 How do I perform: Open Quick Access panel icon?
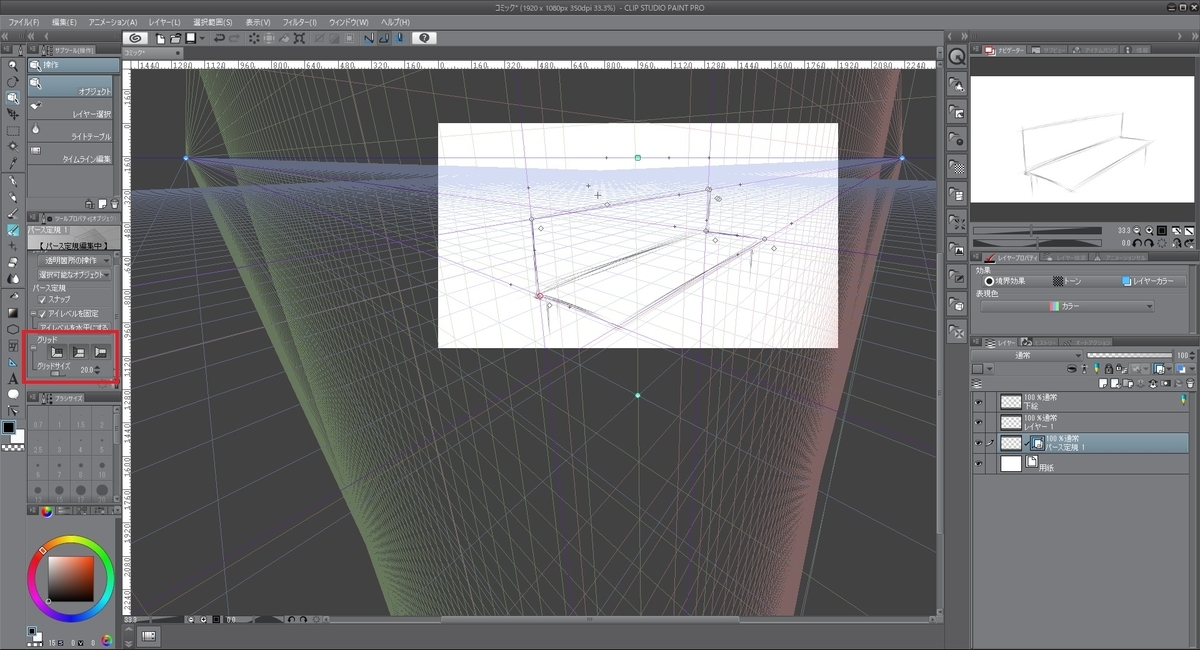pyautogui.click(x=957, y=57)
